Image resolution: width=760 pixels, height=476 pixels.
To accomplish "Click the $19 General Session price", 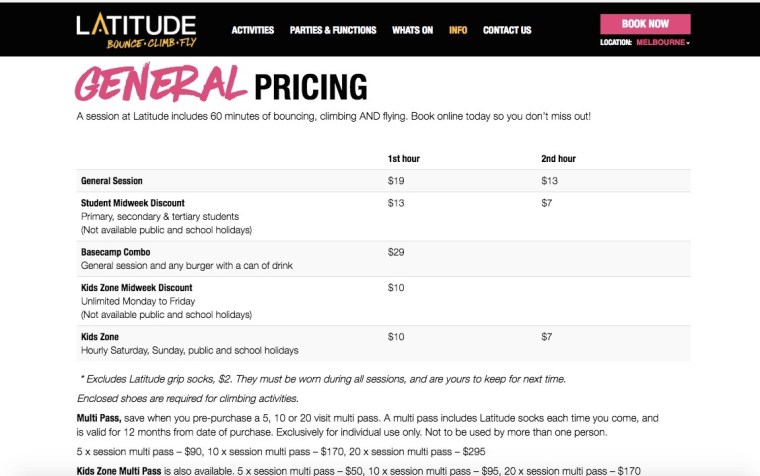I will coord(395,181).
